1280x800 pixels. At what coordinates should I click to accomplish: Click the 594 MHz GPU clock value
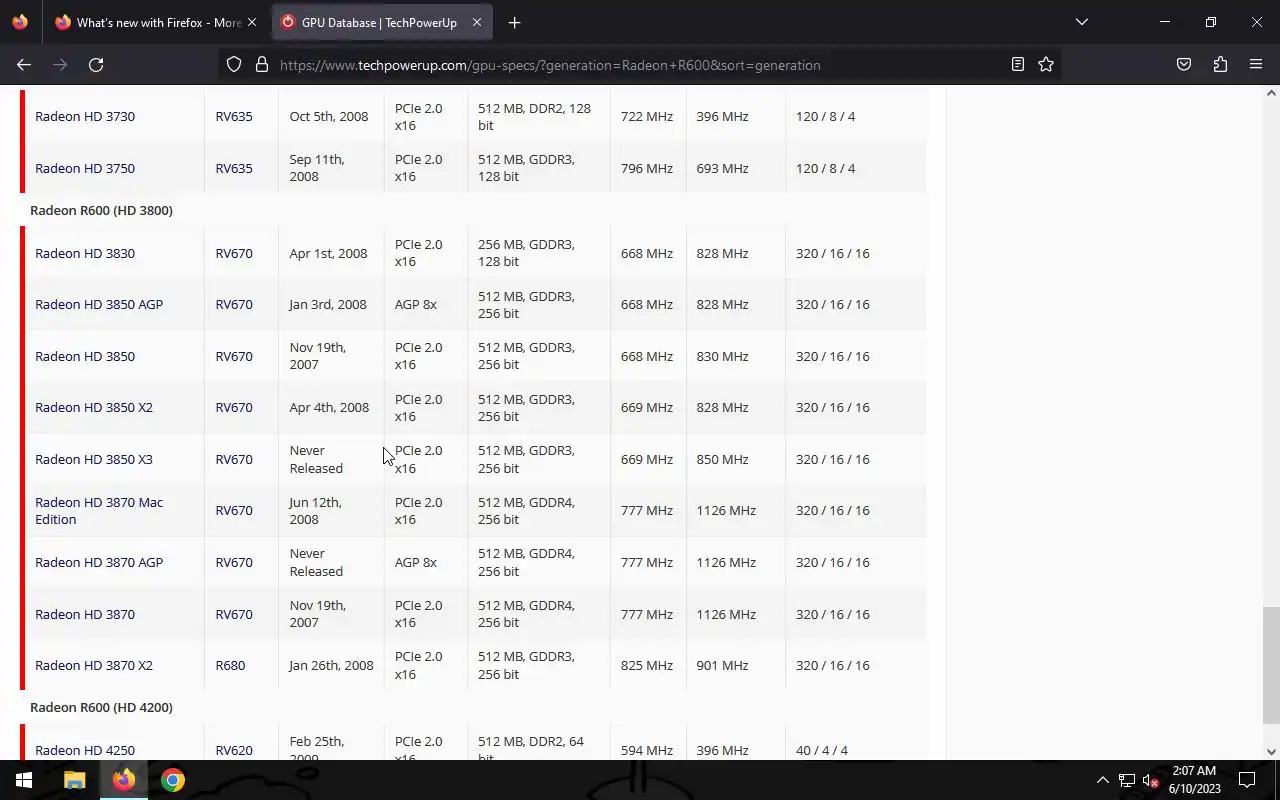pyautogui.click(x=647, y=750)
